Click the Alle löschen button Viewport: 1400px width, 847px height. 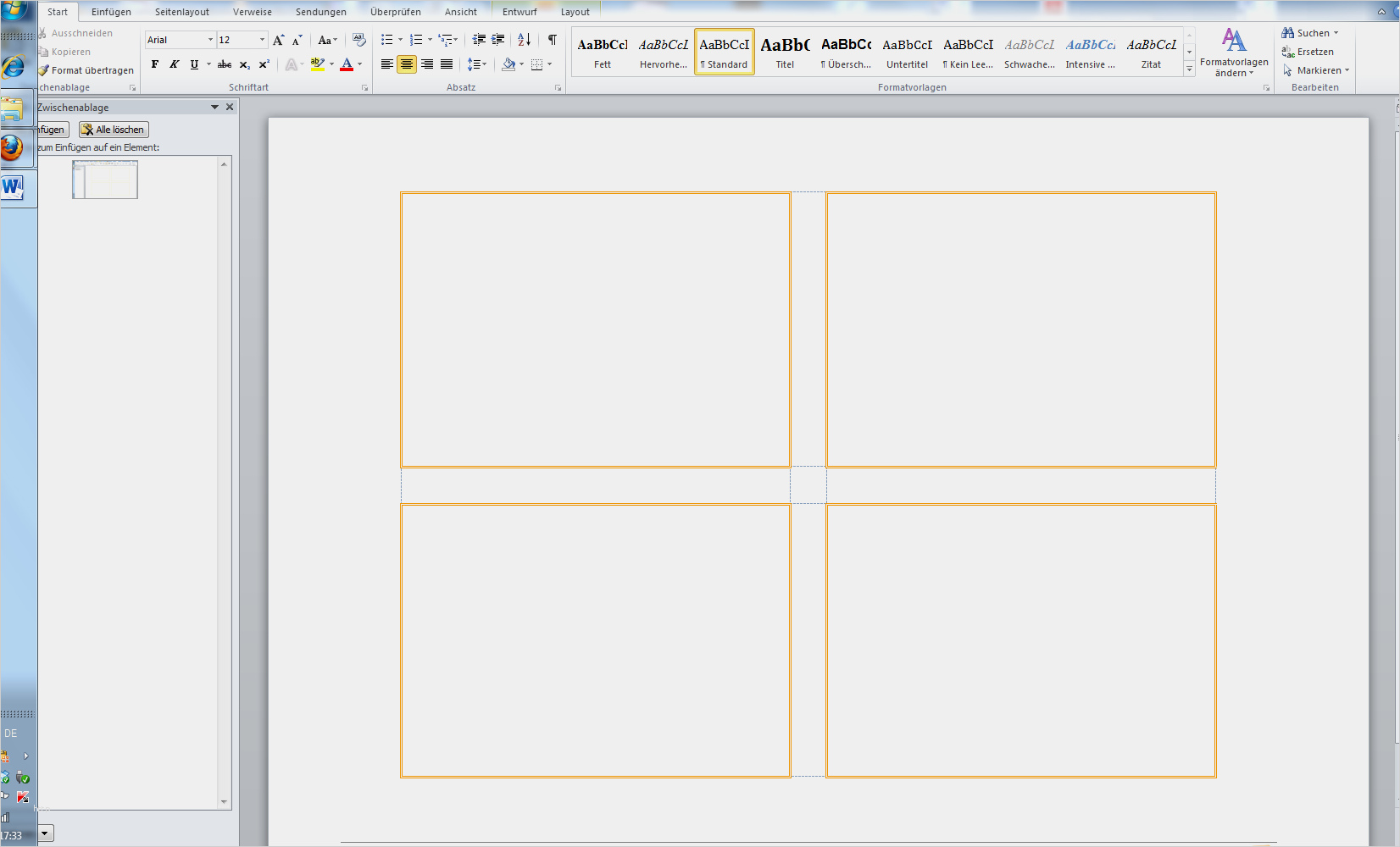coord(114,130)
